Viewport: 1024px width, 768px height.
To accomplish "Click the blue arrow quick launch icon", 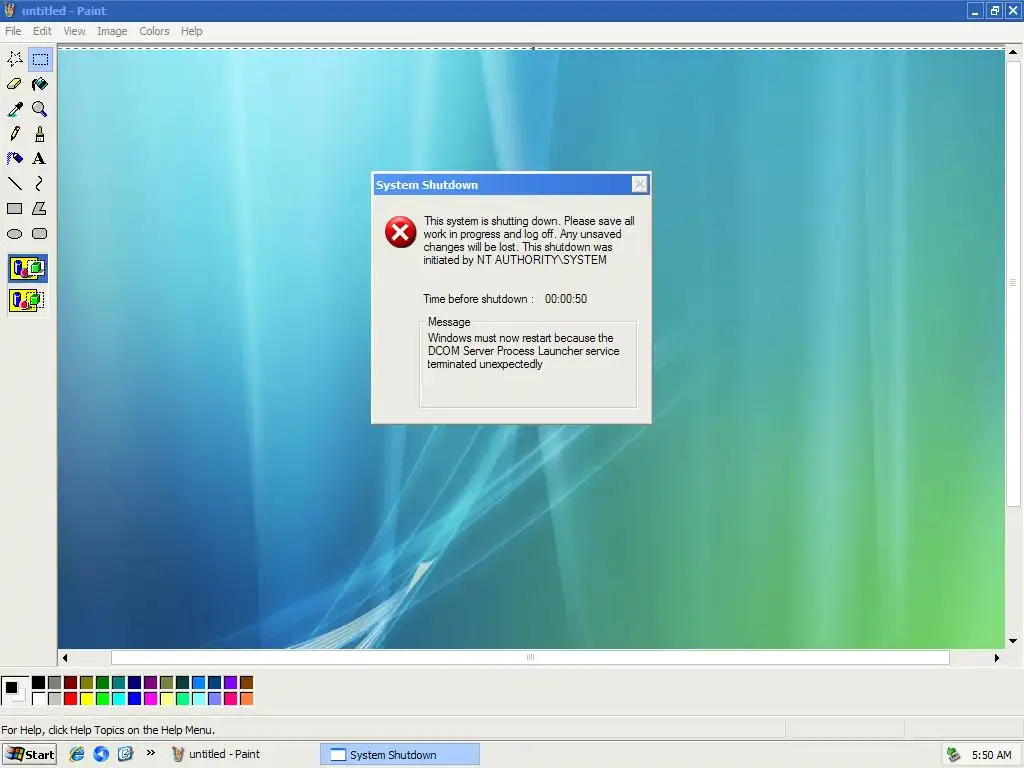I will click(101, 754).
